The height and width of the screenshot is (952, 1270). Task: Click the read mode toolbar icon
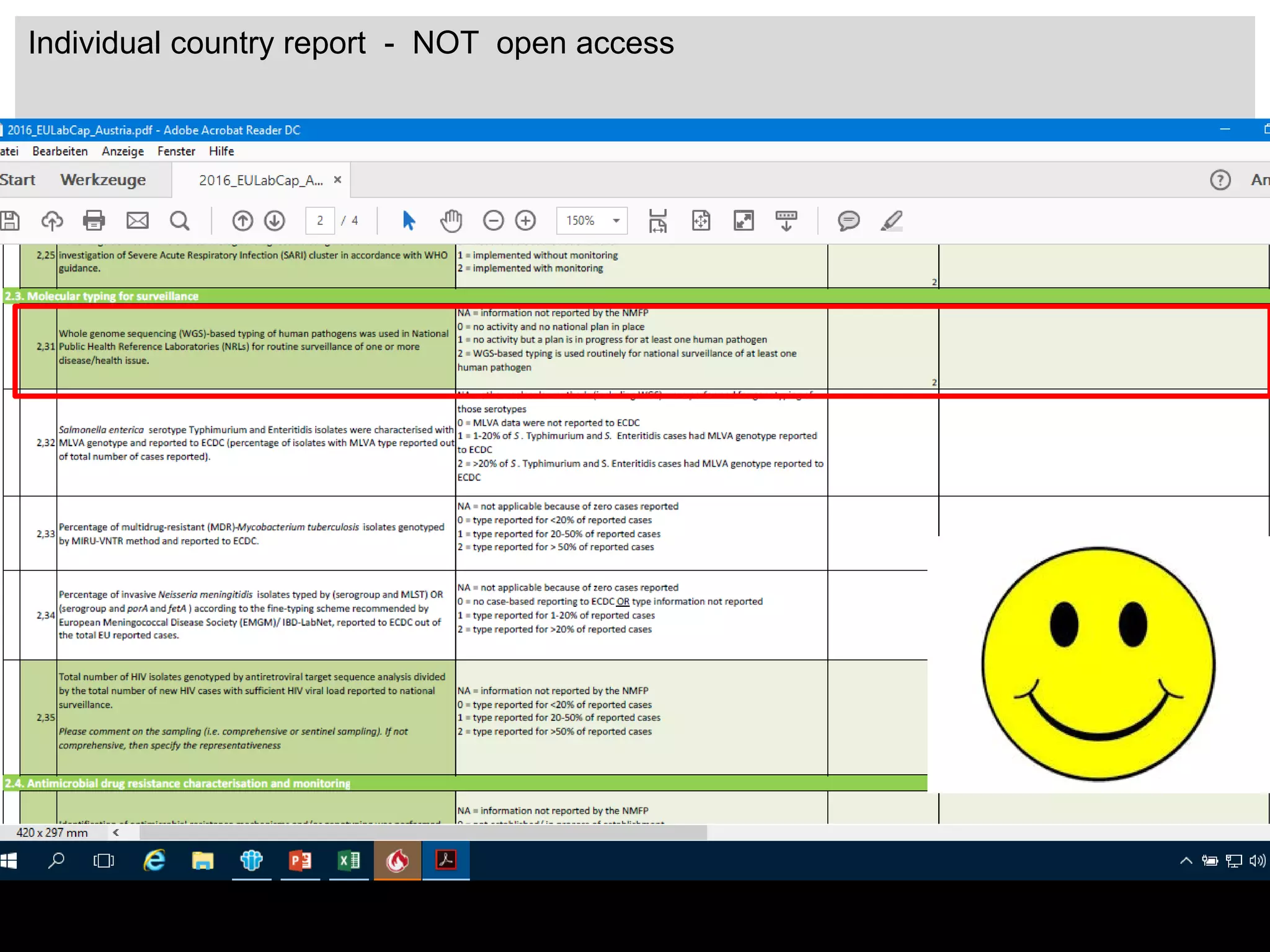(786, 221)
